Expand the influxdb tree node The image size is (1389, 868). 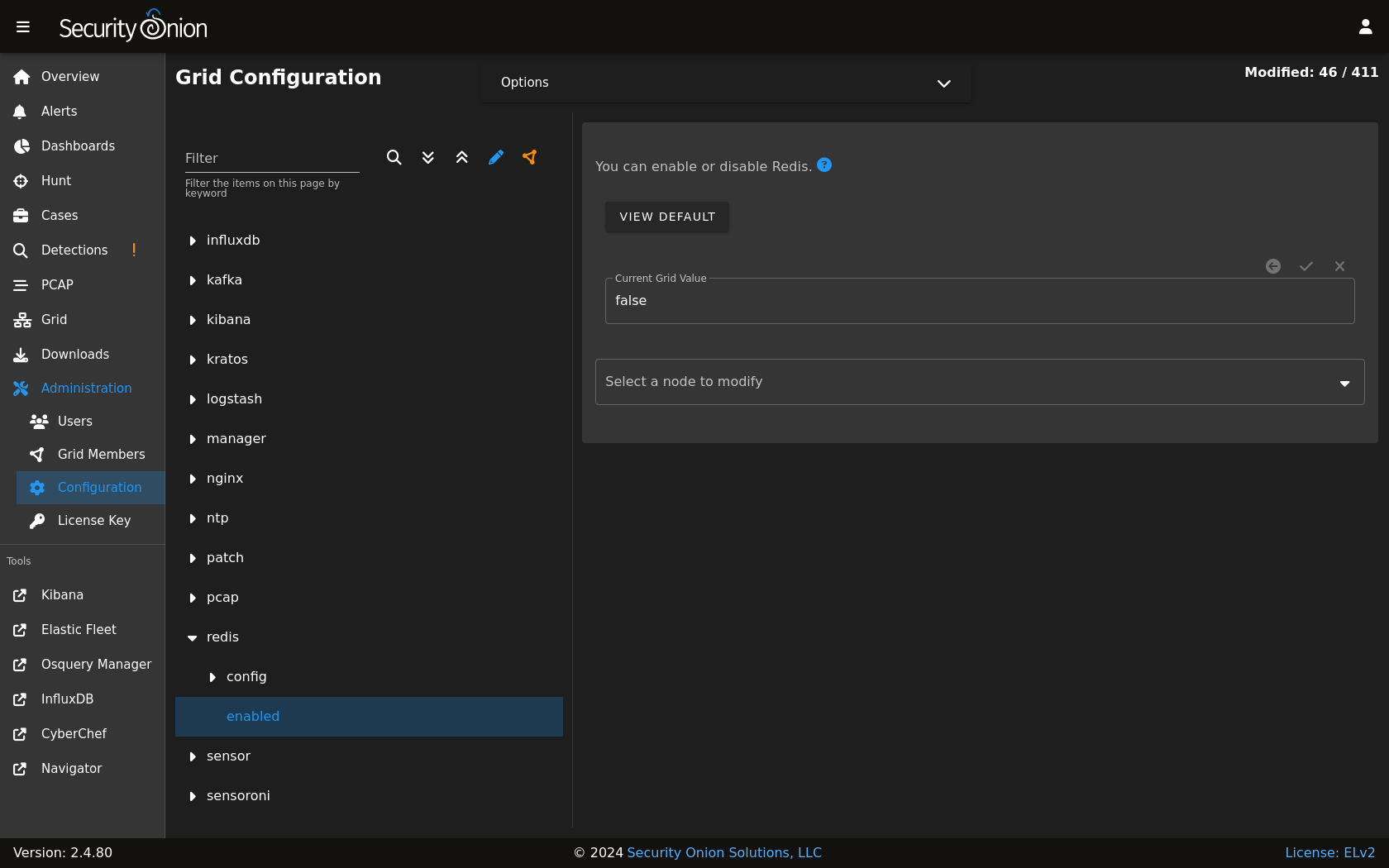click(x=193, y=241)
